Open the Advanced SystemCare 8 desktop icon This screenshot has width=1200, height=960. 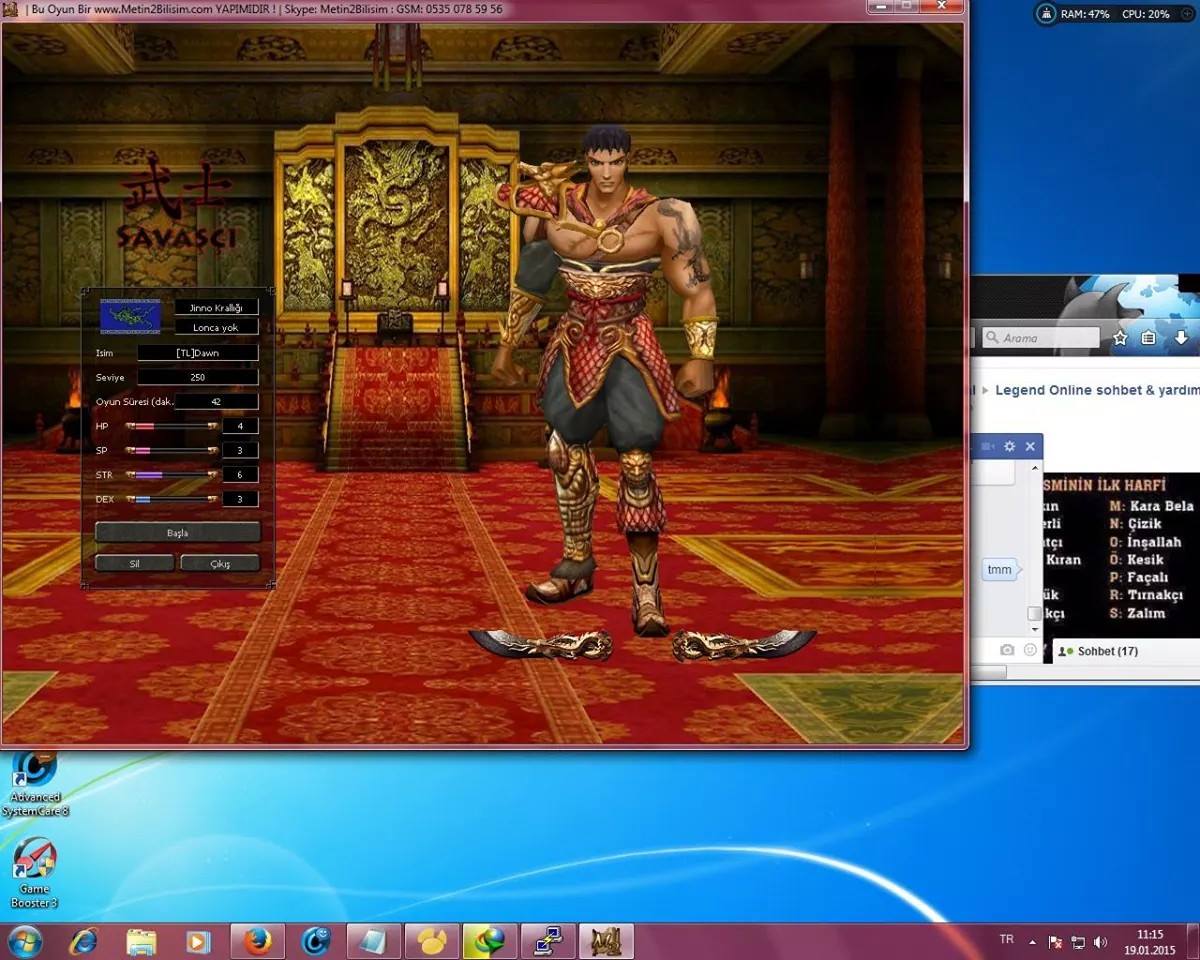(x=35, y=782)
